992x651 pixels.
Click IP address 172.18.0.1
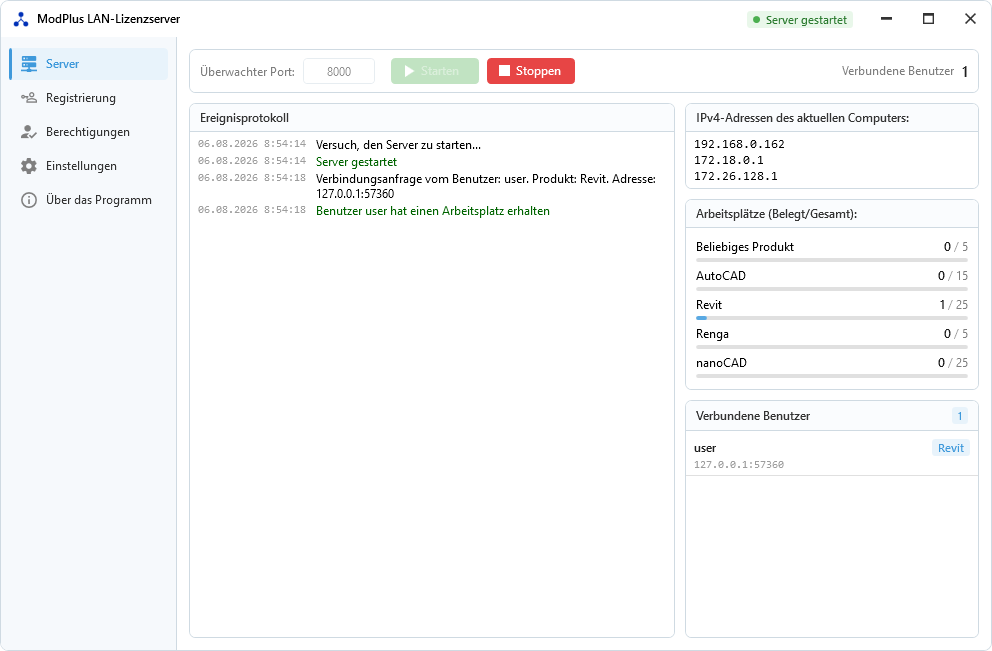coord(729,160)
